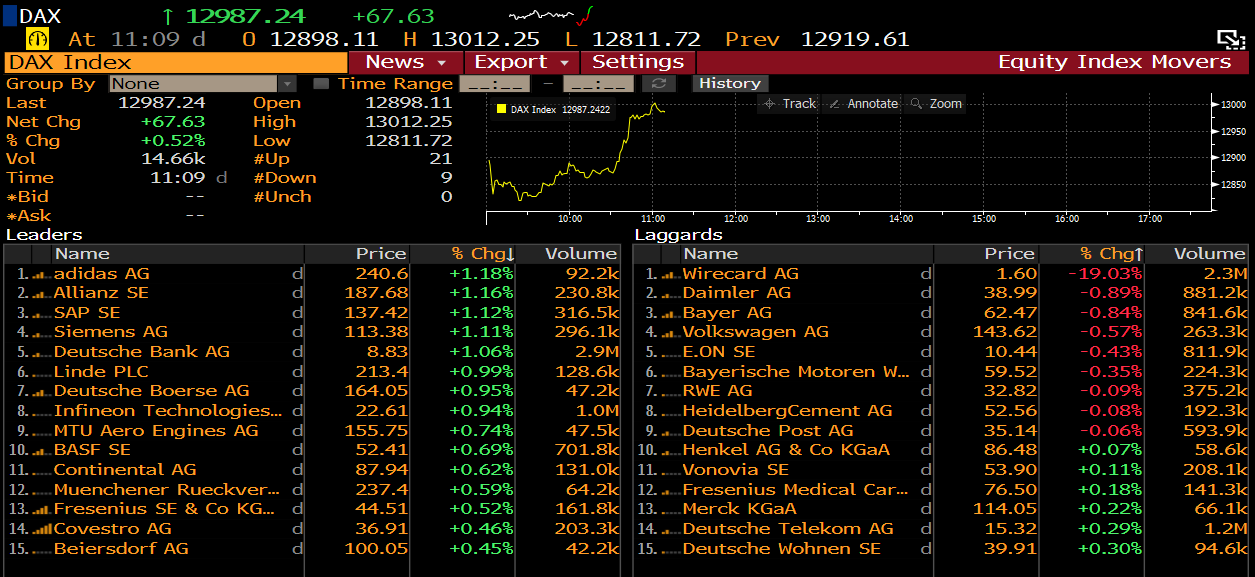This screenshot has width=1255, height=577.
Task: Open the mini chart icon for SAP SE
Action: tap(41, 313)
